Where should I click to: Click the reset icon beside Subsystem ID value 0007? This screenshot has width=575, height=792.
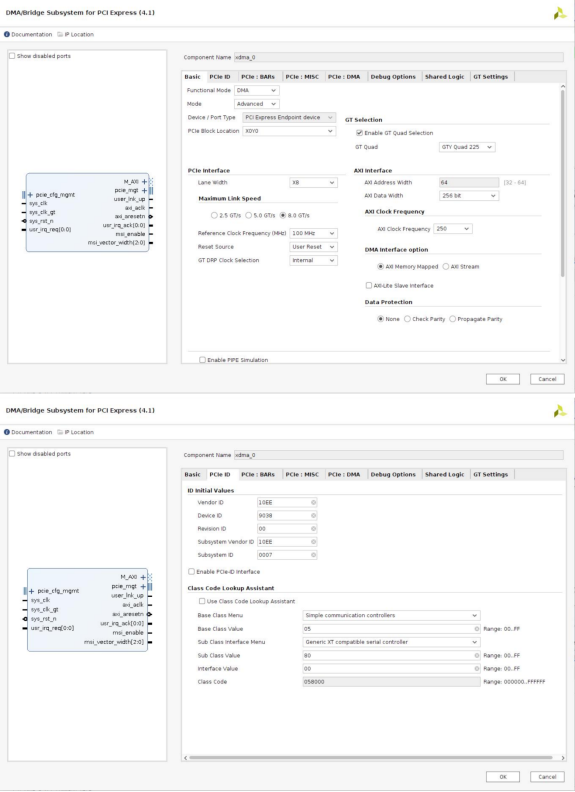click(313, 555)
